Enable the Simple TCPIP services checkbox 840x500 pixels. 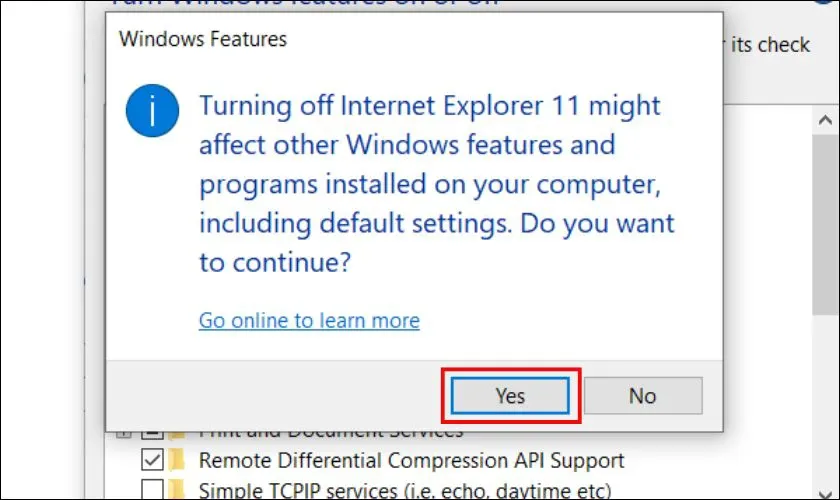click(x=153, y=490)
